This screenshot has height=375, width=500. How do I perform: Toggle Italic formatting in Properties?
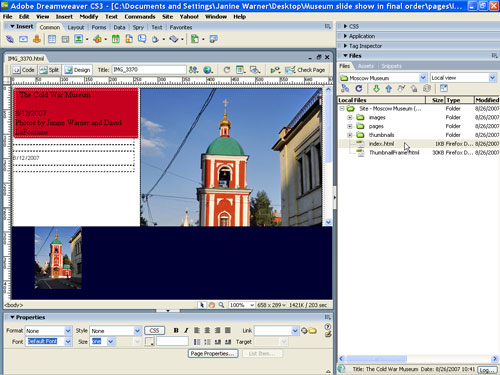pyautogui.click(x=186, y=330)
